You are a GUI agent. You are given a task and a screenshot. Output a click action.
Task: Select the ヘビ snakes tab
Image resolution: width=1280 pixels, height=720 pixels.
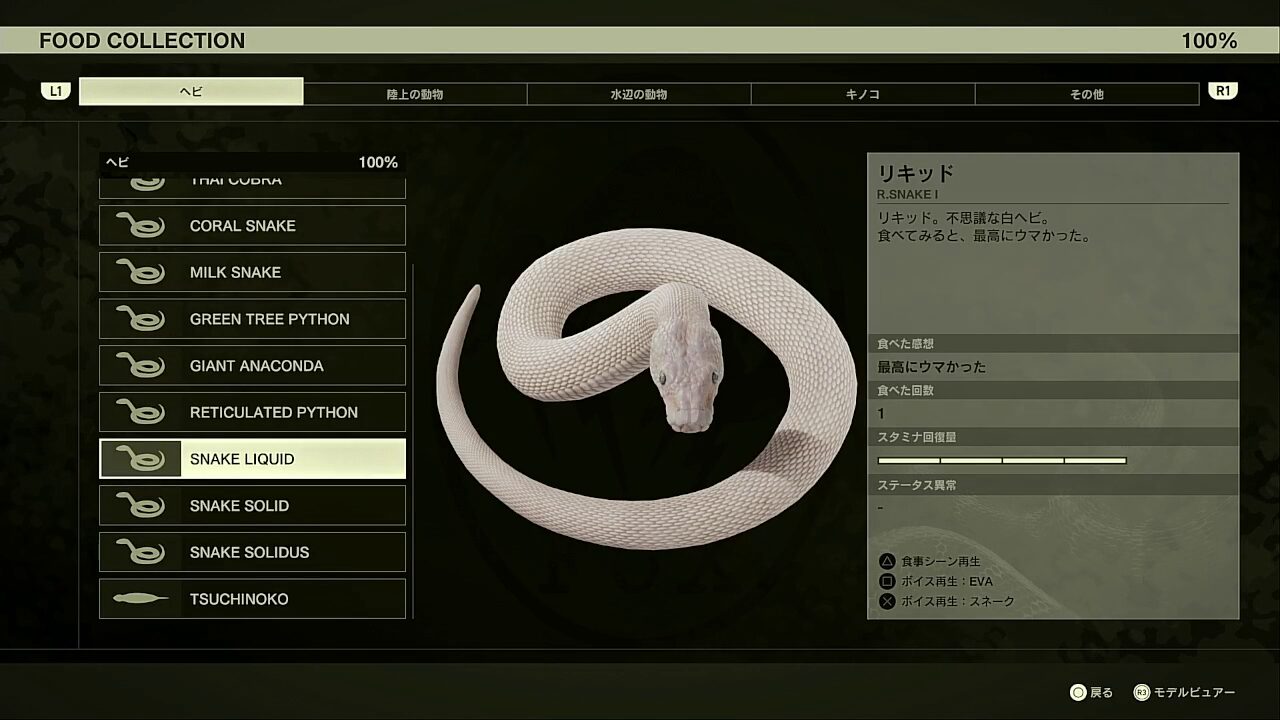pyautogui.click(x=191, y=92)
